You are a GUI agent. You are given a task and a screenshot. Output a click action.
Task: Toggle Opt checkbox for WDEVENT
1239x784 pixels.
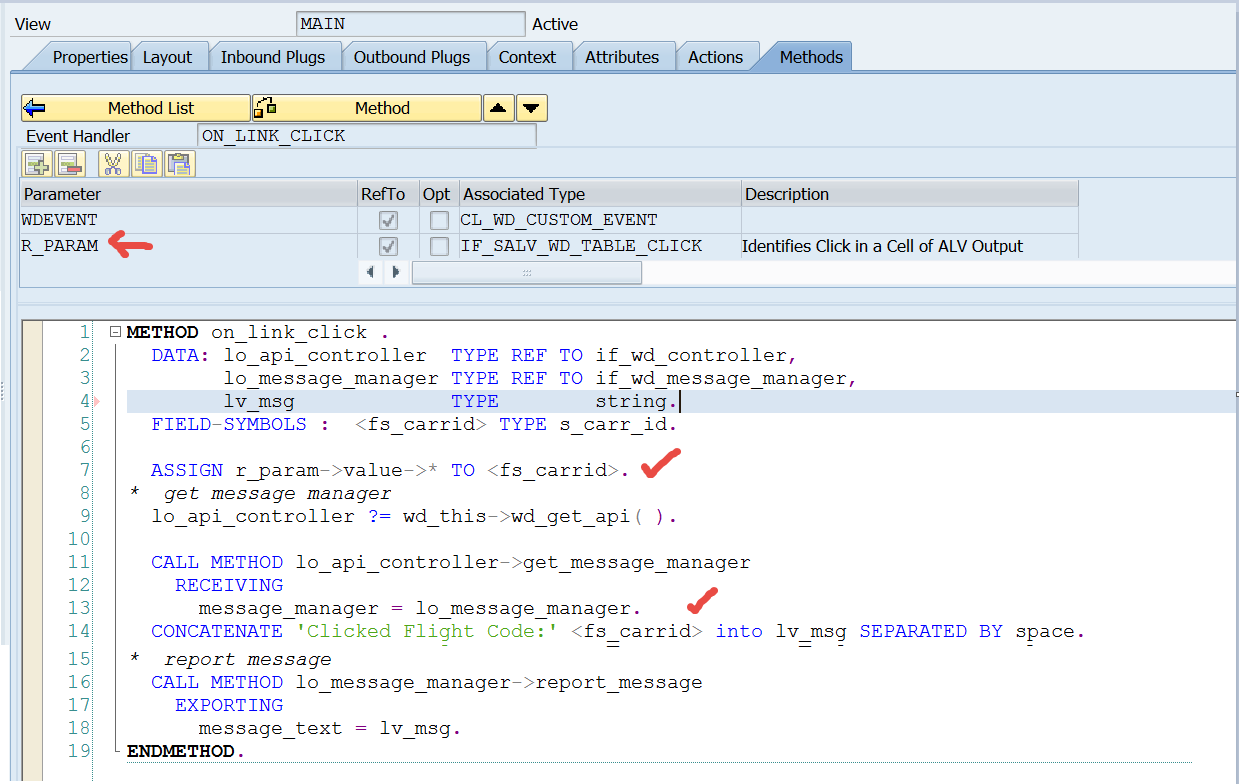[x=438, y=220]
